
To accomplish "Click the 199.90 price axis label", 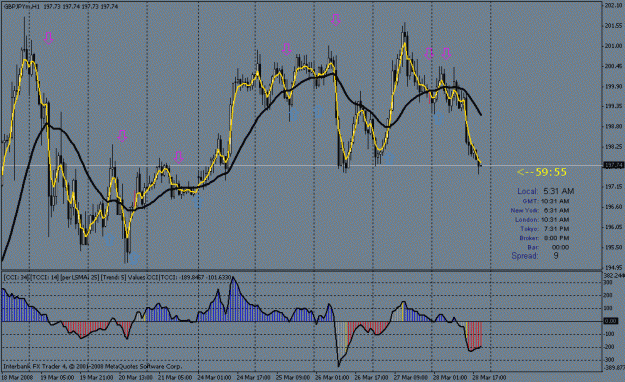I will [613, 86].
